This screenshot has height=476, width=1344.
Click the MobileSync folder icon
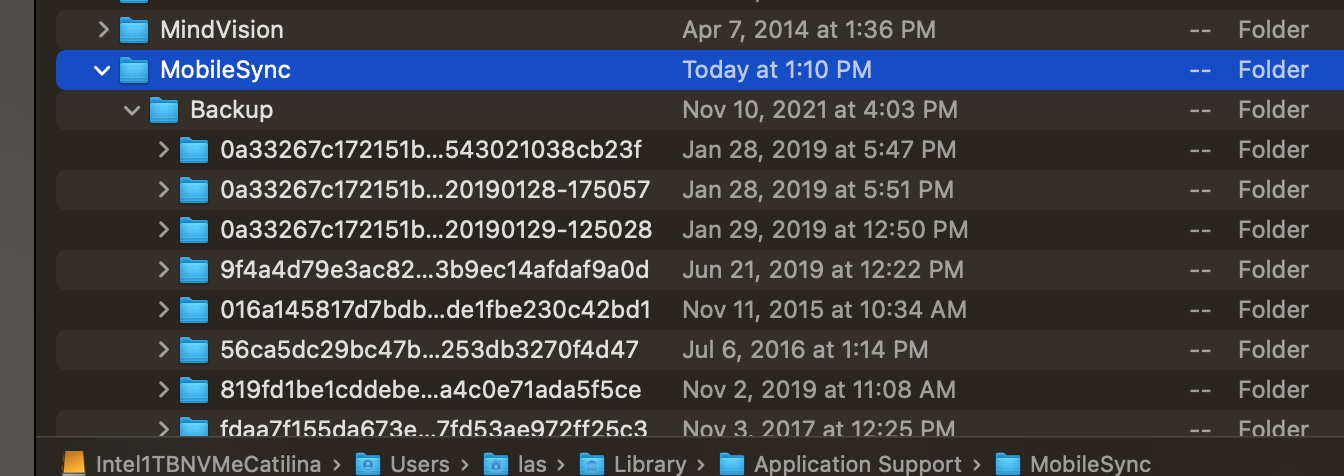click(x=134, y=70)
